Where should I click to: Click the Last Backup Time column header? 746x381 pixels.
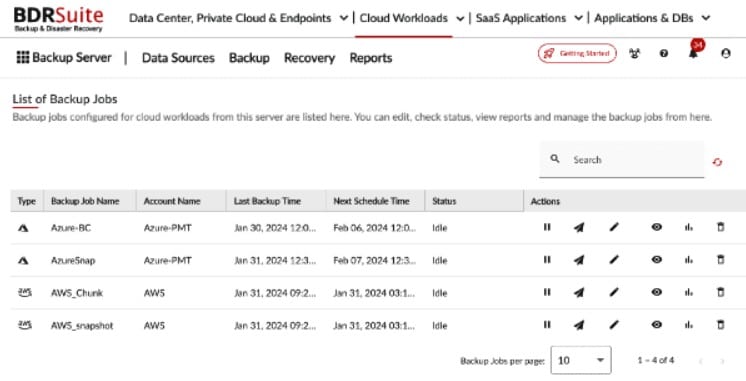click(x=267, y=201)
